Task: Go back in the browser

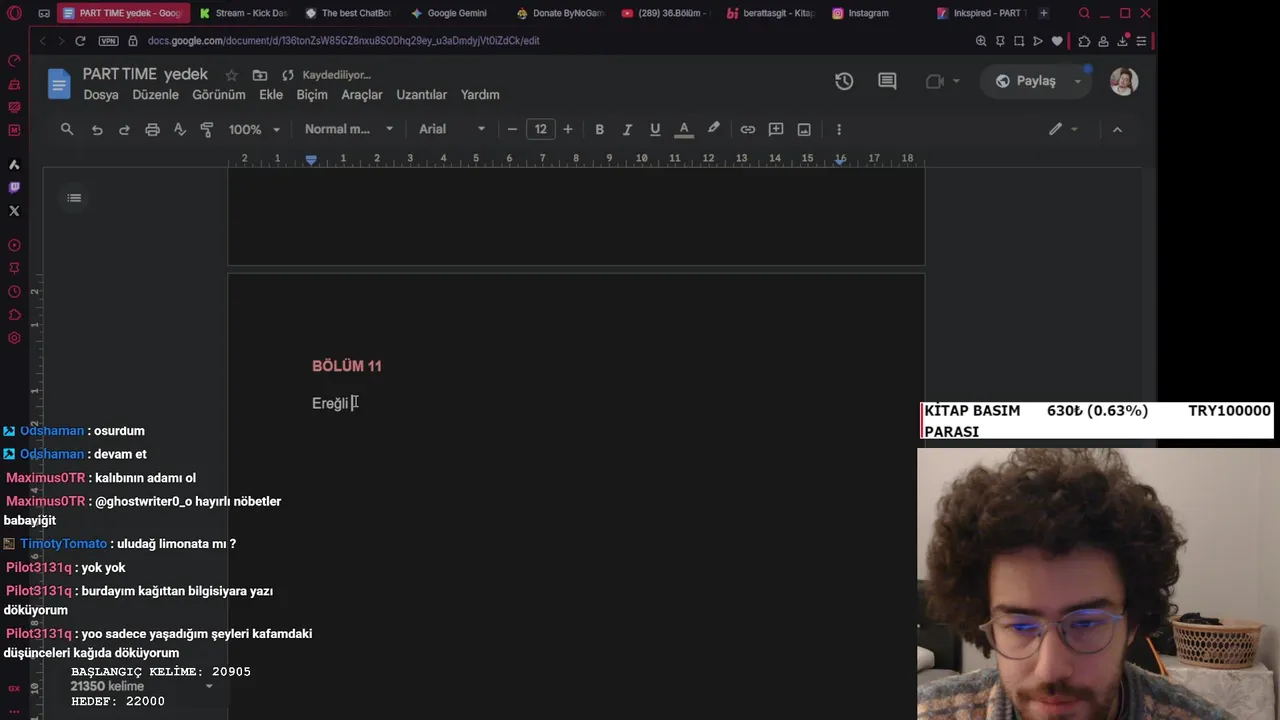Action: pyautogui.click(x=43, y=41)
